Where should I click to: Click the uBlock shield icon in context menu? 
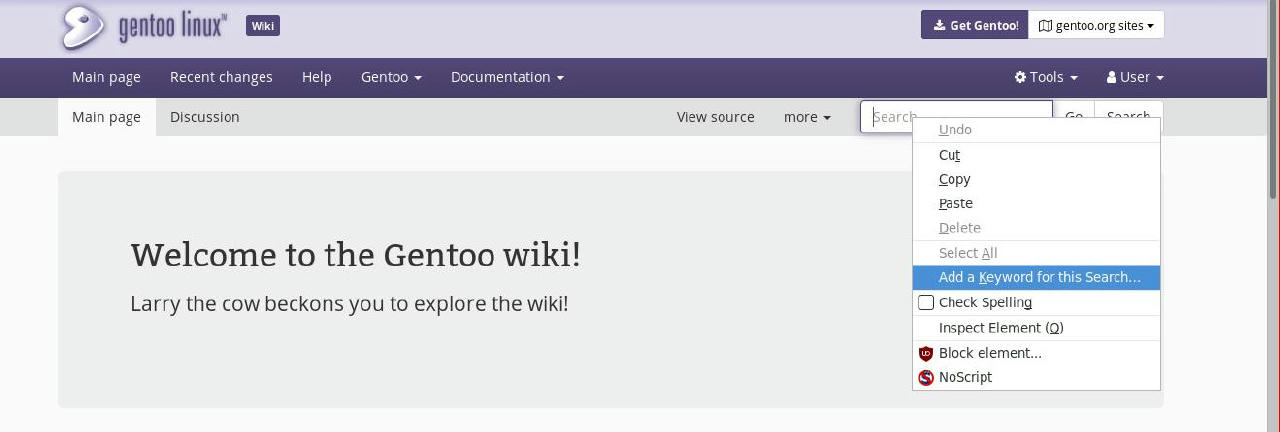[926, 353]
